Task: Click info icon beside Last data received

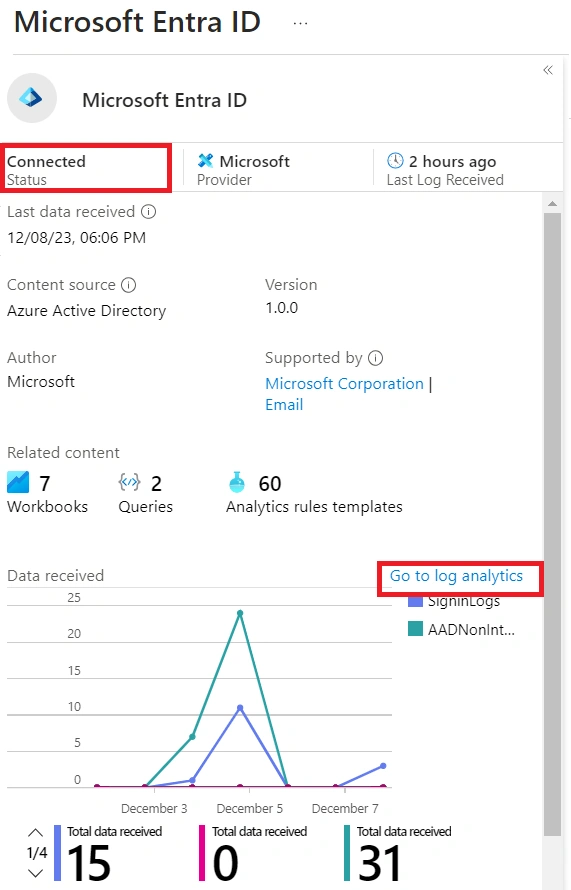Action: coord(148,212)
